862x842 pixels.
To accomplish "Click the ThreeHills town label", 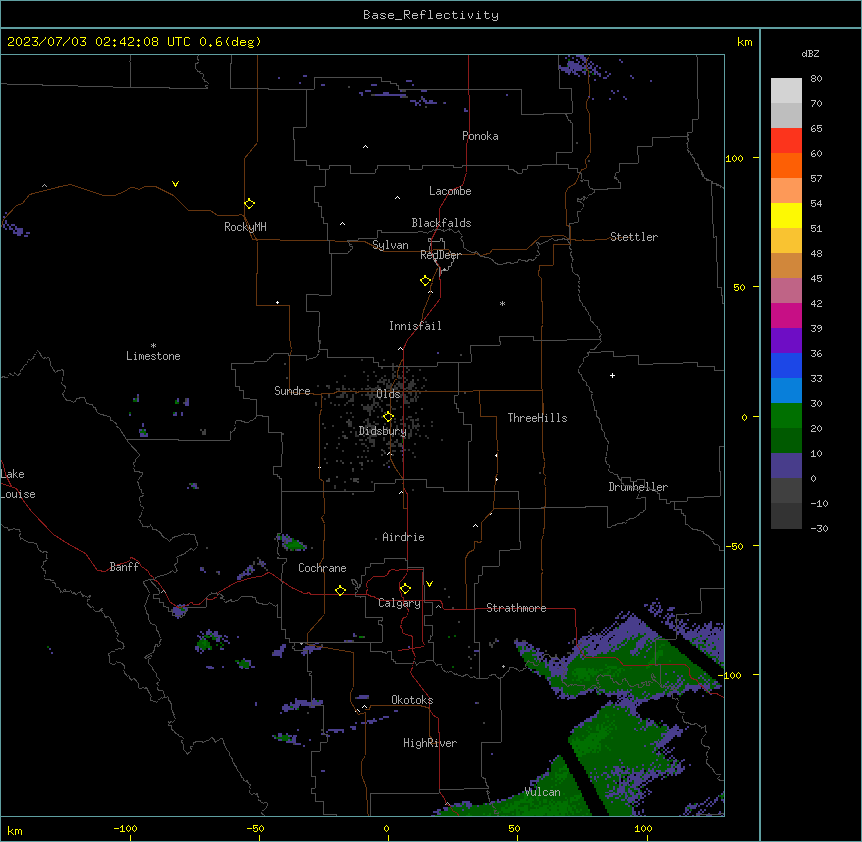I will (537, 418).
